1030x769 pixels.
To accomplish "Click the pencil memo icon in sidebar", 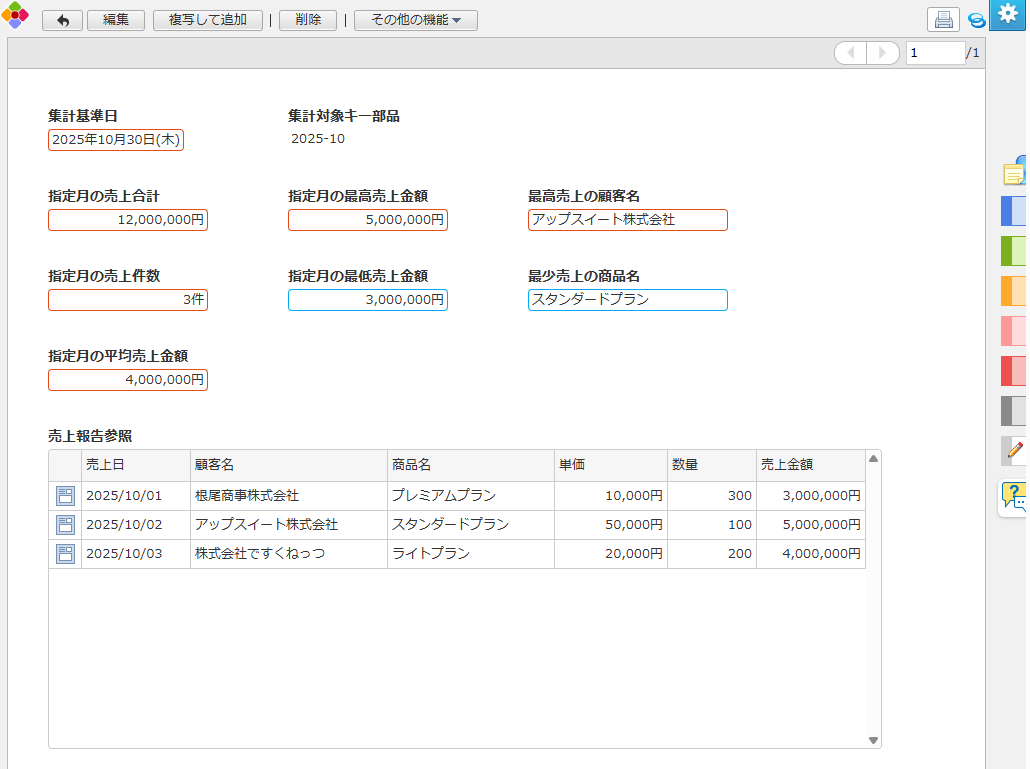I will click(1014, 451).
